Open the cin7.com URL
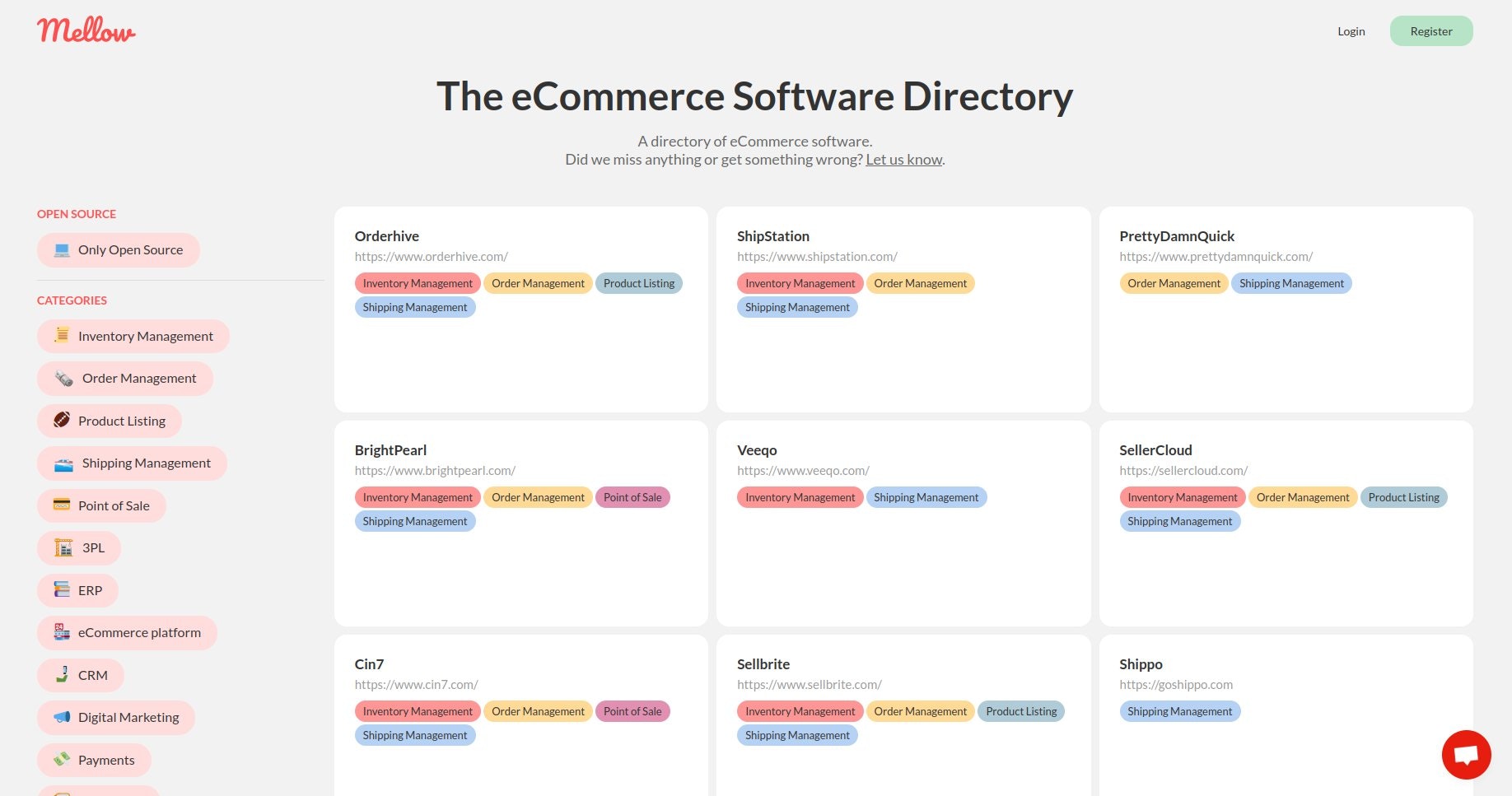This screenshot has width=1512, height=796. pyautogui.click(x=416, y=685)
